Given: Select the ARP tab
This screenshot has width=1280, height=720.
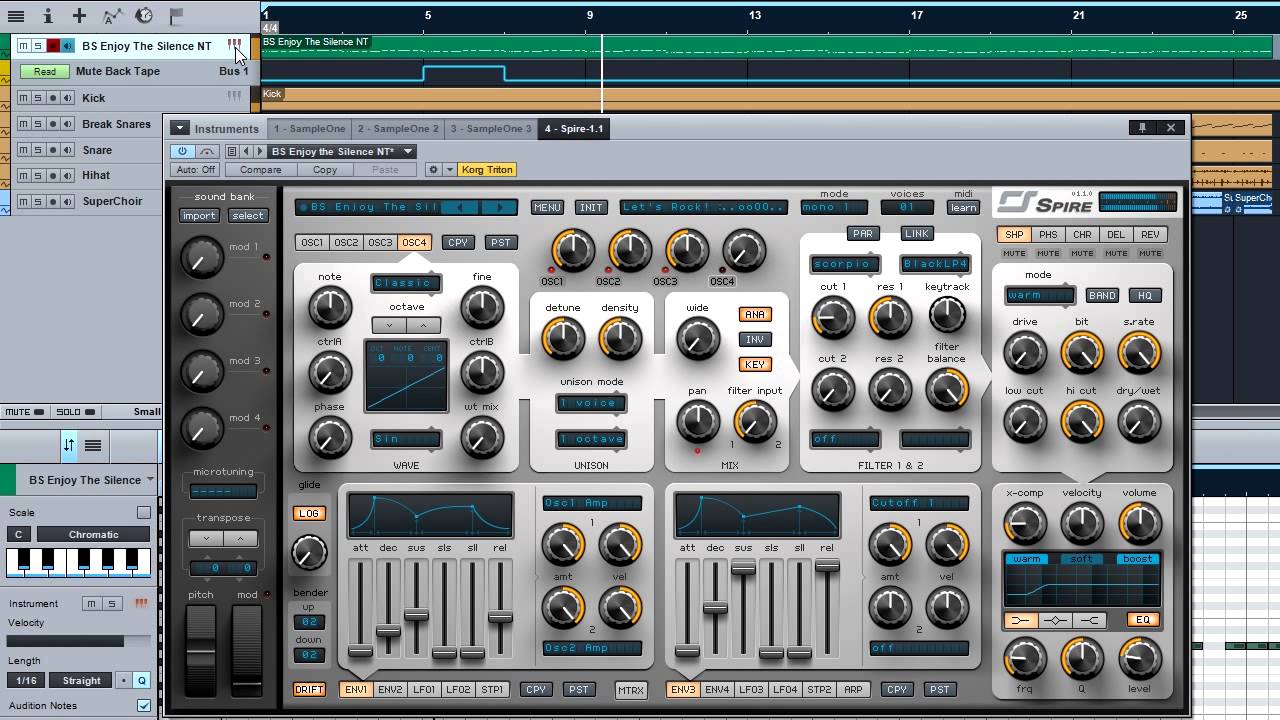Looking at the screenshot, I should click(x=853, y=690).
